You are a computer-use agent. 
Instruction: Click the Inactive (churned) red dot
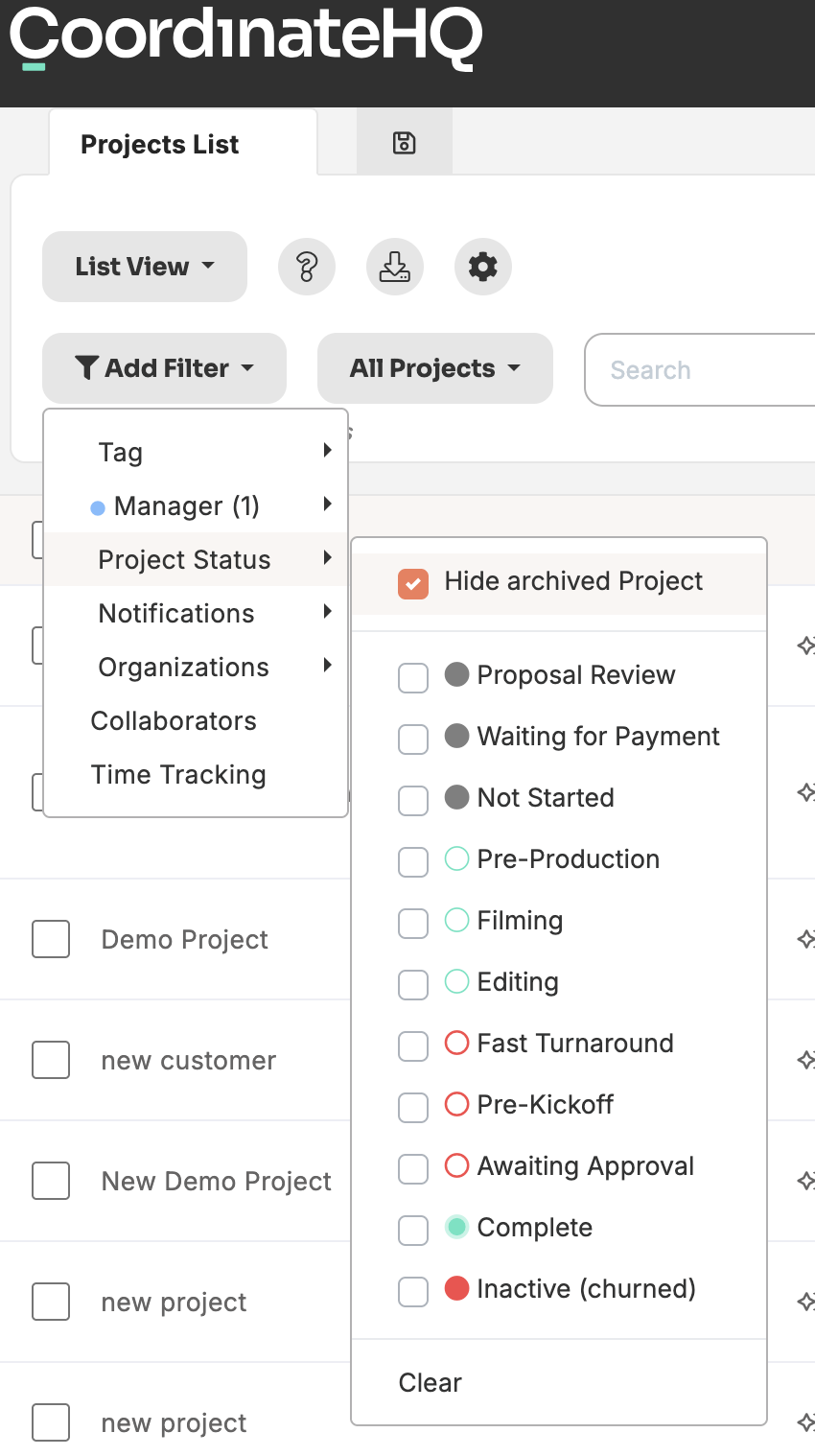[x=456, y=1288]
